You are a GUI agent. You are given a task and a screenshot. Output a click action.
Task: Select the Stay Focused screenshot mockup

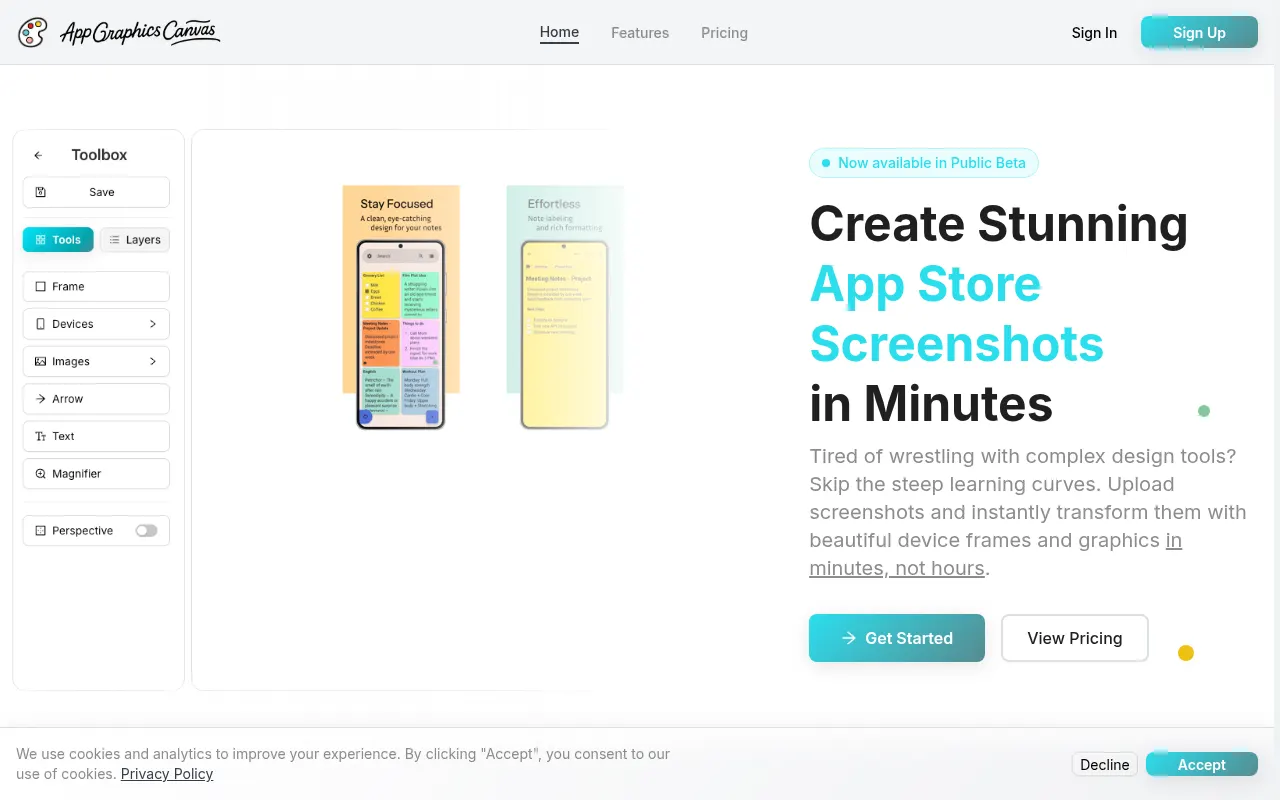tap(400, 307)
